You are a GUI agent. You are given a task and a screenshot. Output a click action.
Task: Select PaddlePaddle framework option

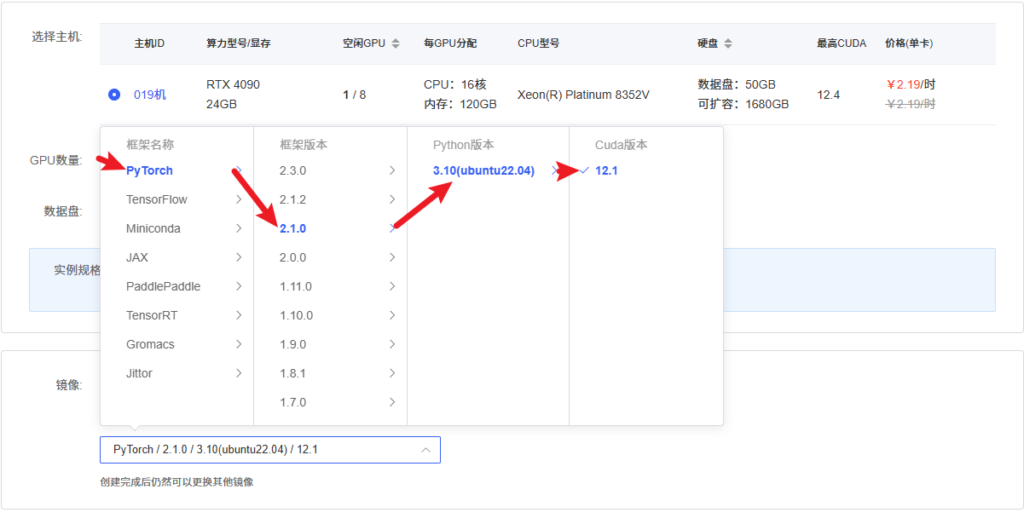coord(163,287)
